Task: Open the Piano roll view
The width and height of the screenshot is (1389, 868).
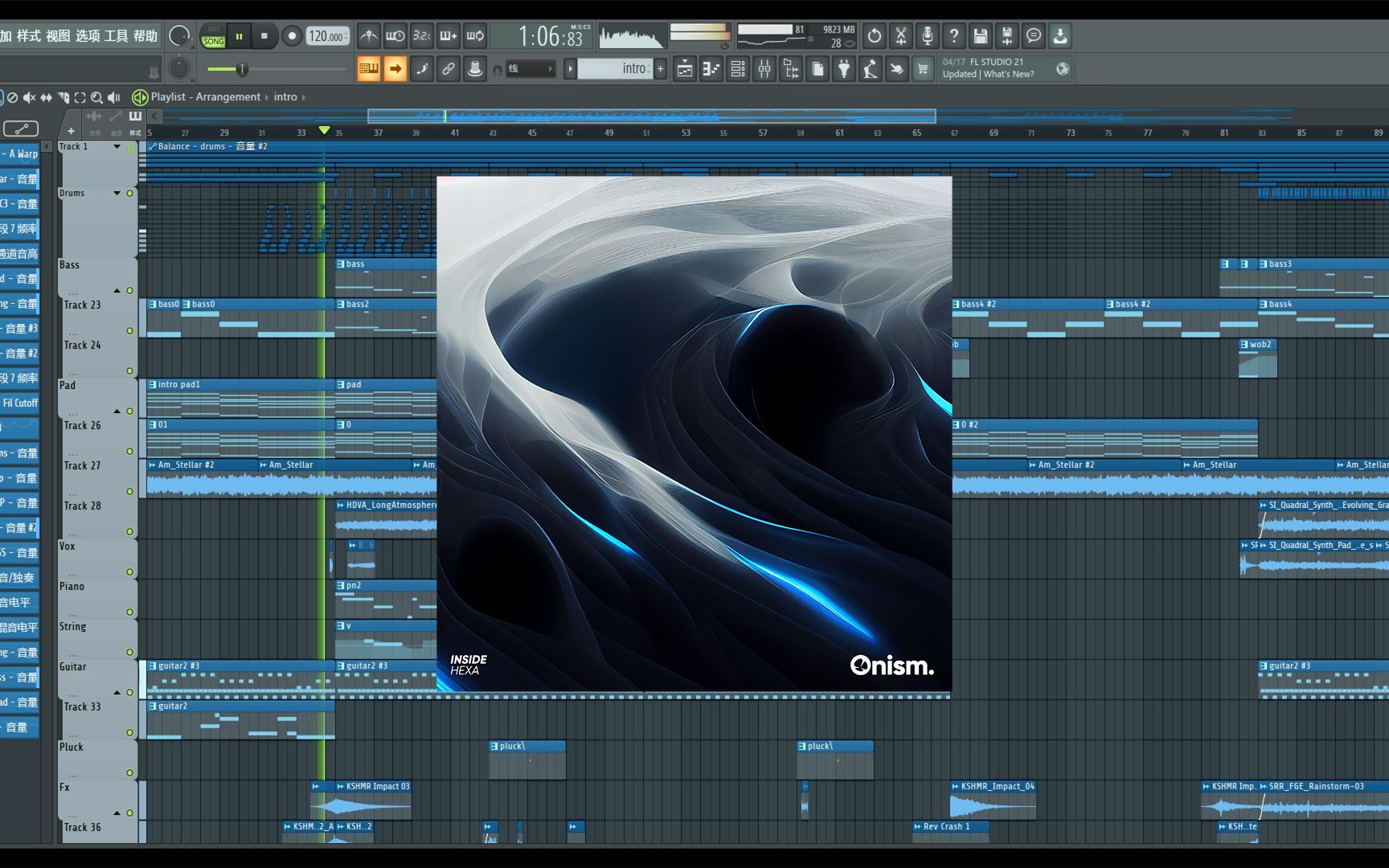Action: tap(711, 70)
